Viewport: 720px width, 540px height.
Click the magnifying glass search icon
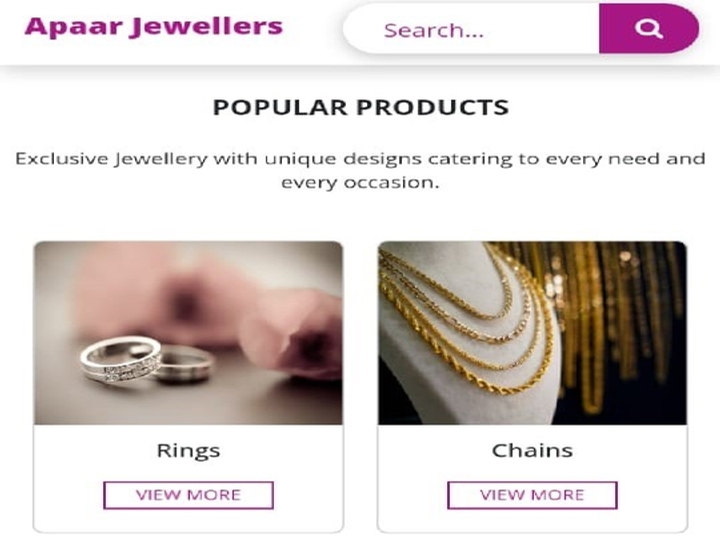tap(649, 29)
